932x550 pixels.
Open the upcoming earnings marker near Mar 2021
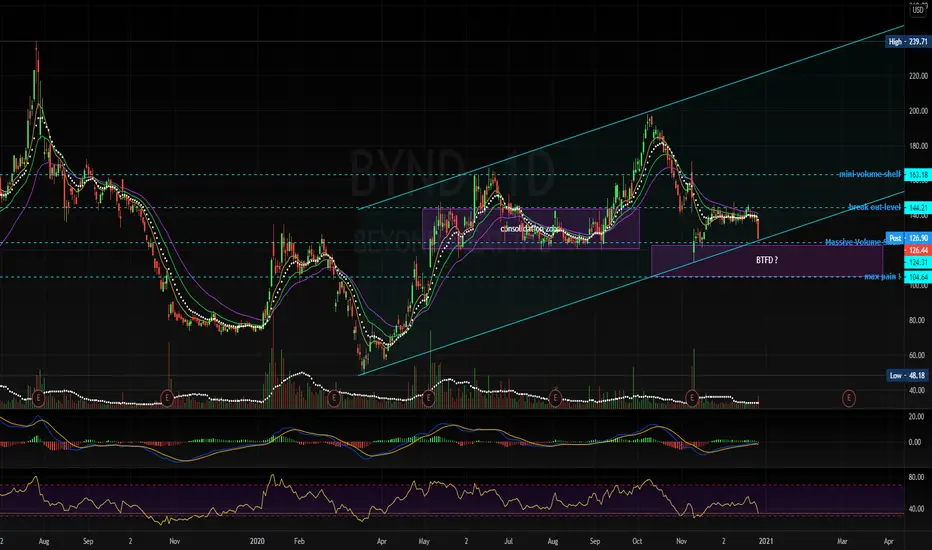coord(849,398)
